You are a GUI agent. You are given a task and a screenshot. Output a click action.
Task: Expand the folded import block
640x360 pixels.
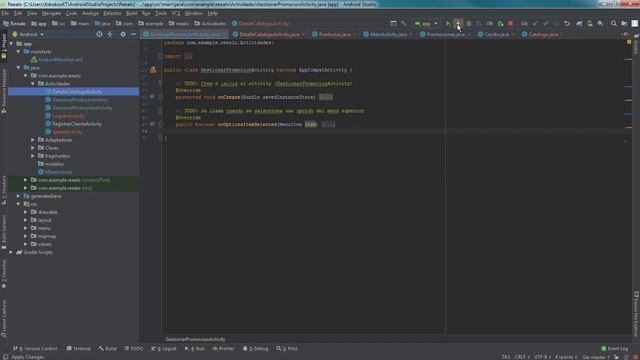[188, 56]
